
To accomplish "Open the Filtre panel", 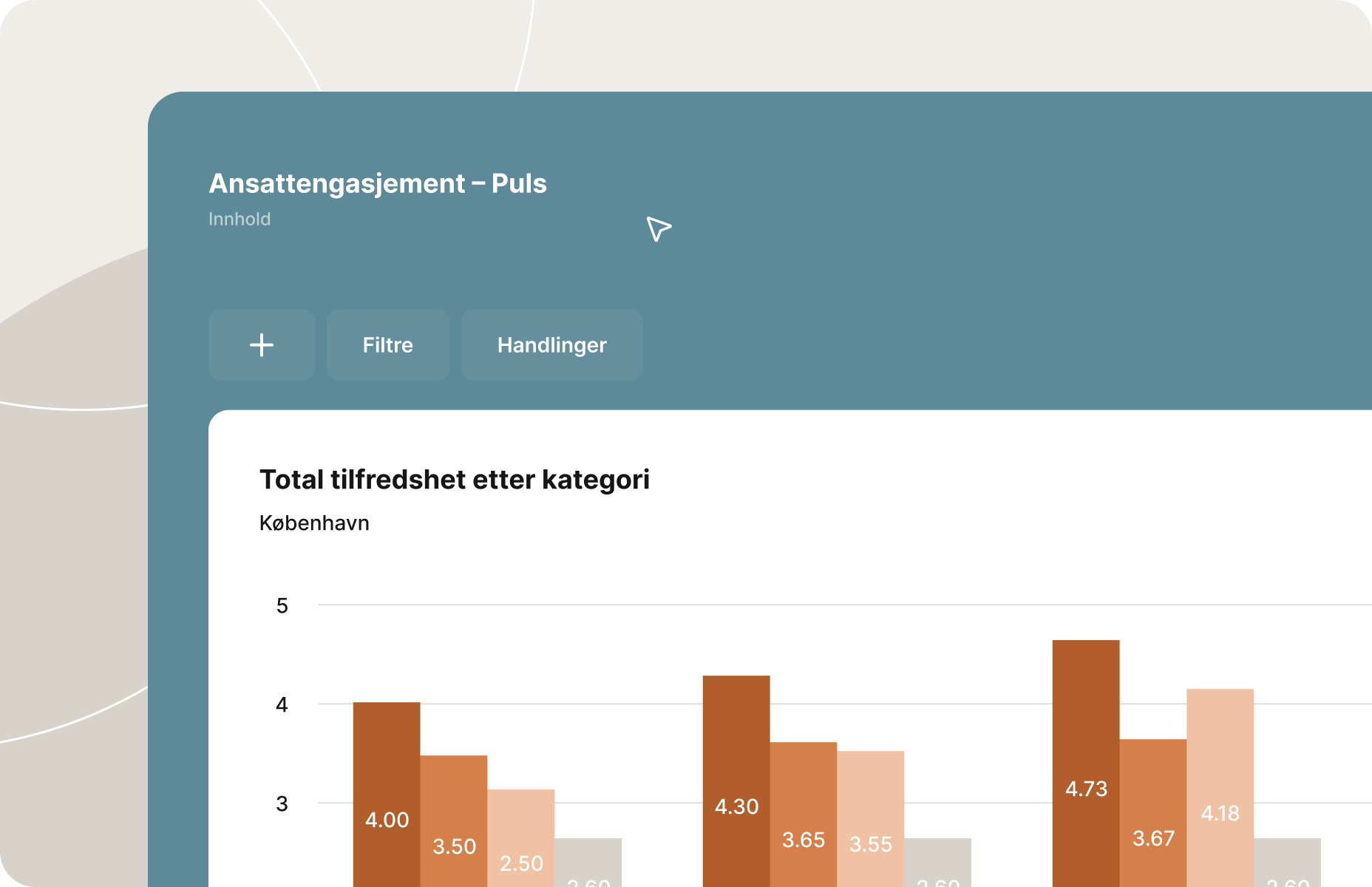I will [387, 344].
